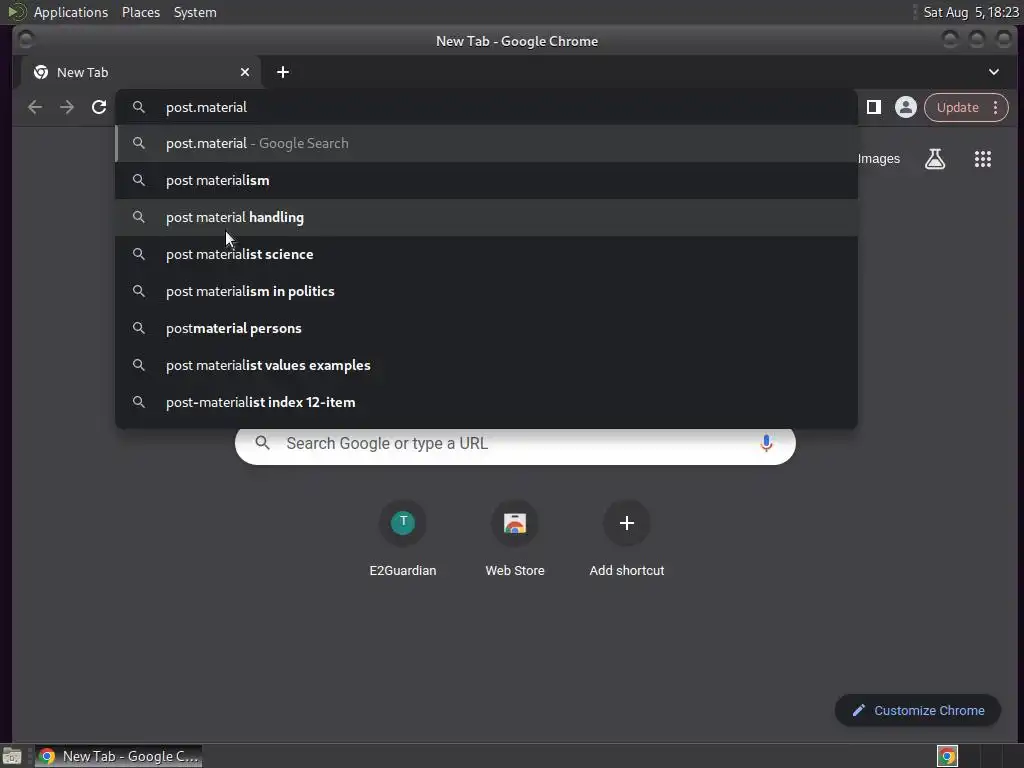Choose 'post materialism in politics' suggestion
Viewport: 1024px width, 768px height.
487,291
